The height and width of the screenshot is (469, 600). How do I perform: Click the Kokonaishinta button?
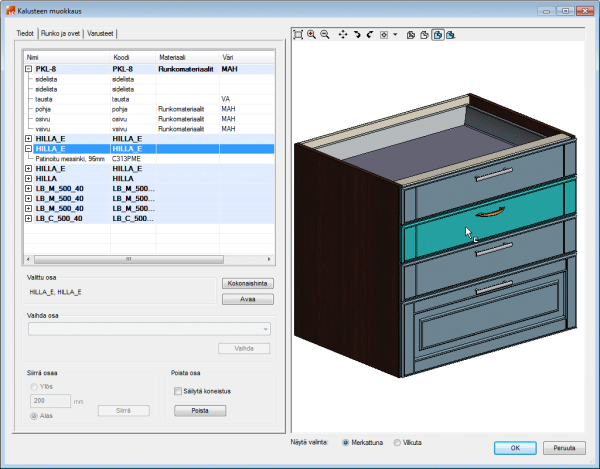coord(246,284)
